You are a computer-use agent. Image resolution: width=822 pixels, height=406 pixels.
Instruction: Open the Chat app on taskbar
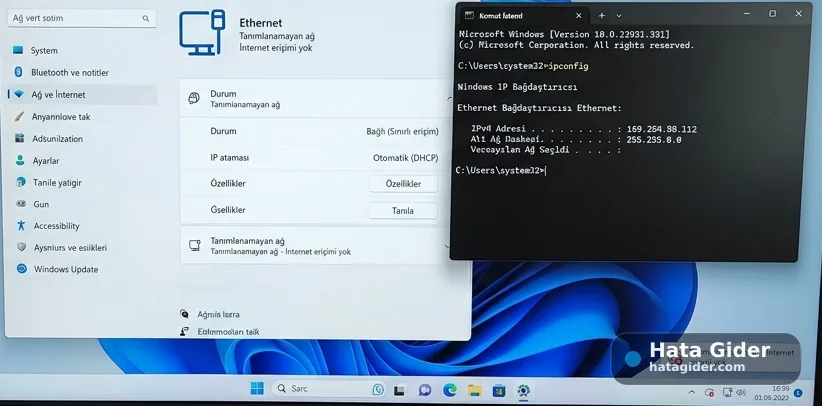(x=425, y=390)
